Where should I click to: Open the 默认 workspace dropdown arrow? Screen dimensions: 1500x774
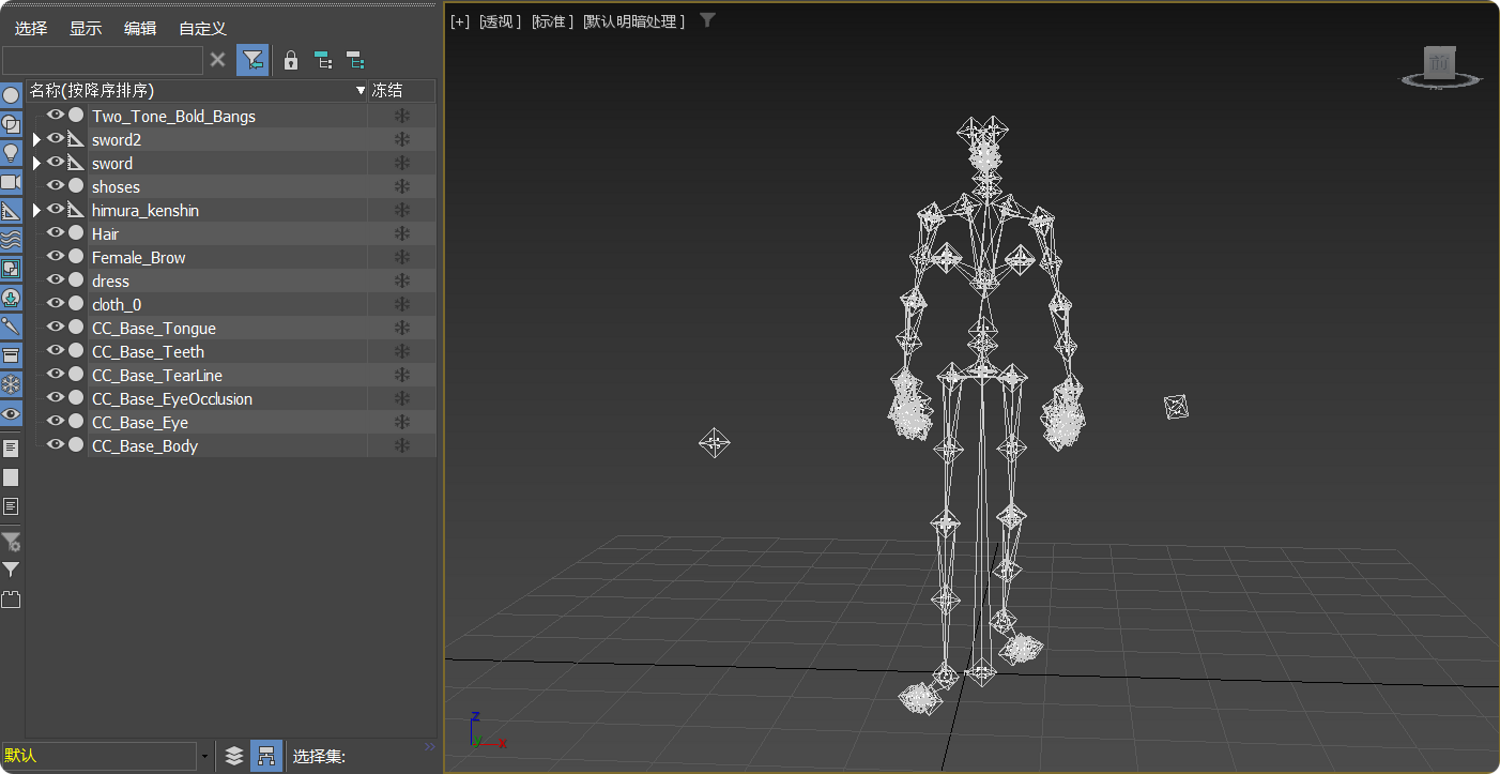(x=205, y=756)
